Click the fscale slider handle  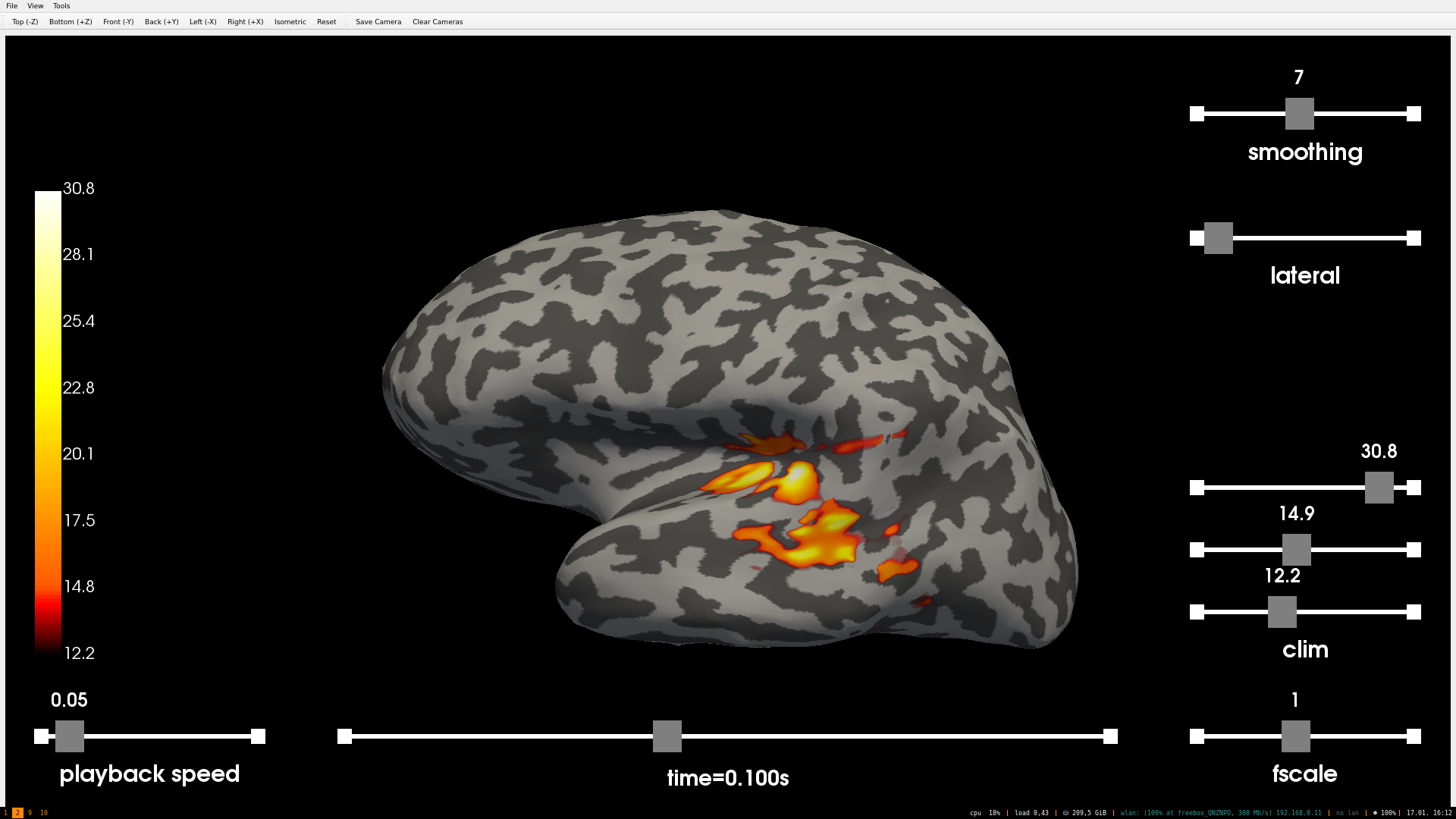pos(1295,736)
